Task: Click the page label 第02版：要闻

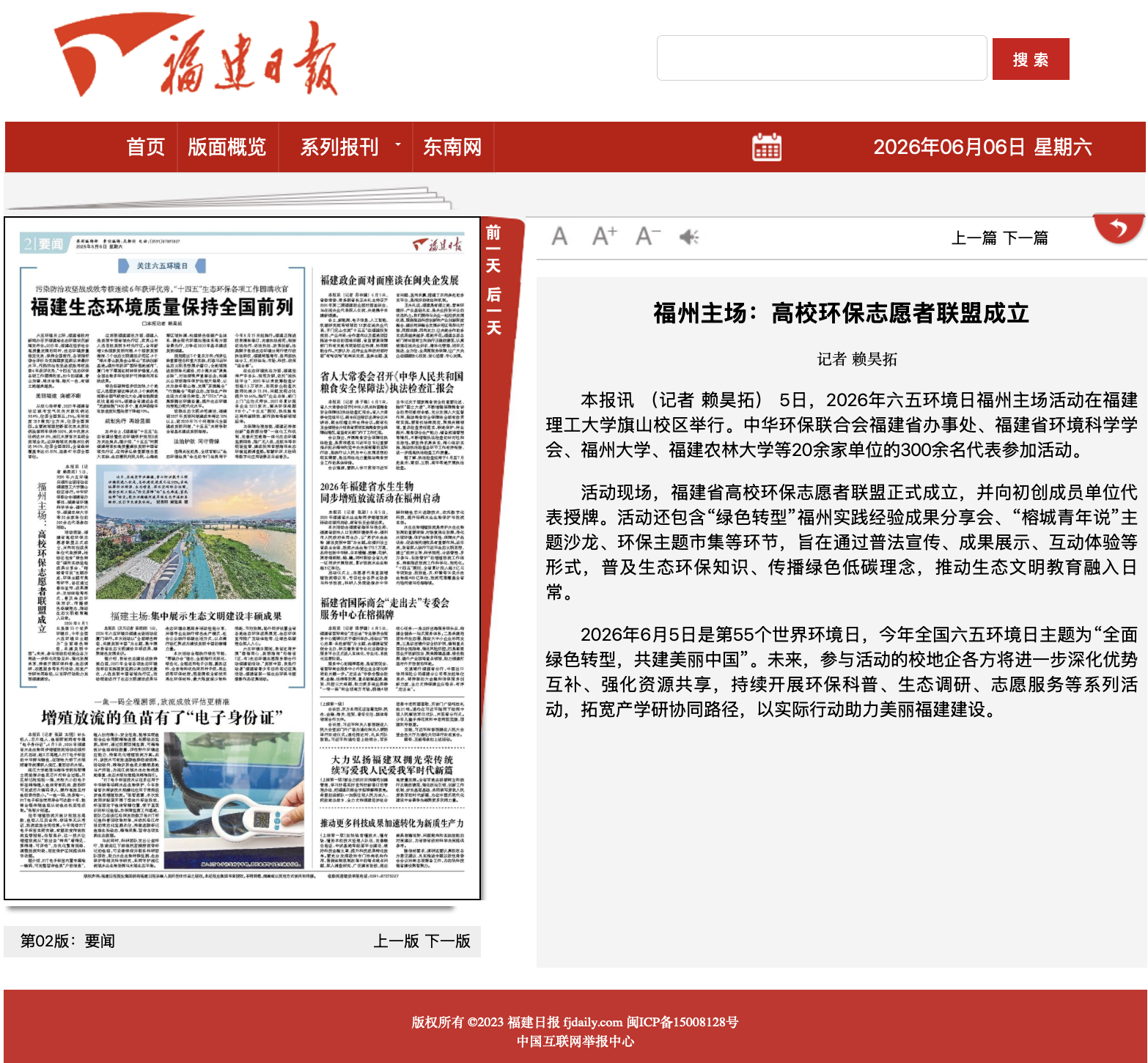Action: [67, 941]
